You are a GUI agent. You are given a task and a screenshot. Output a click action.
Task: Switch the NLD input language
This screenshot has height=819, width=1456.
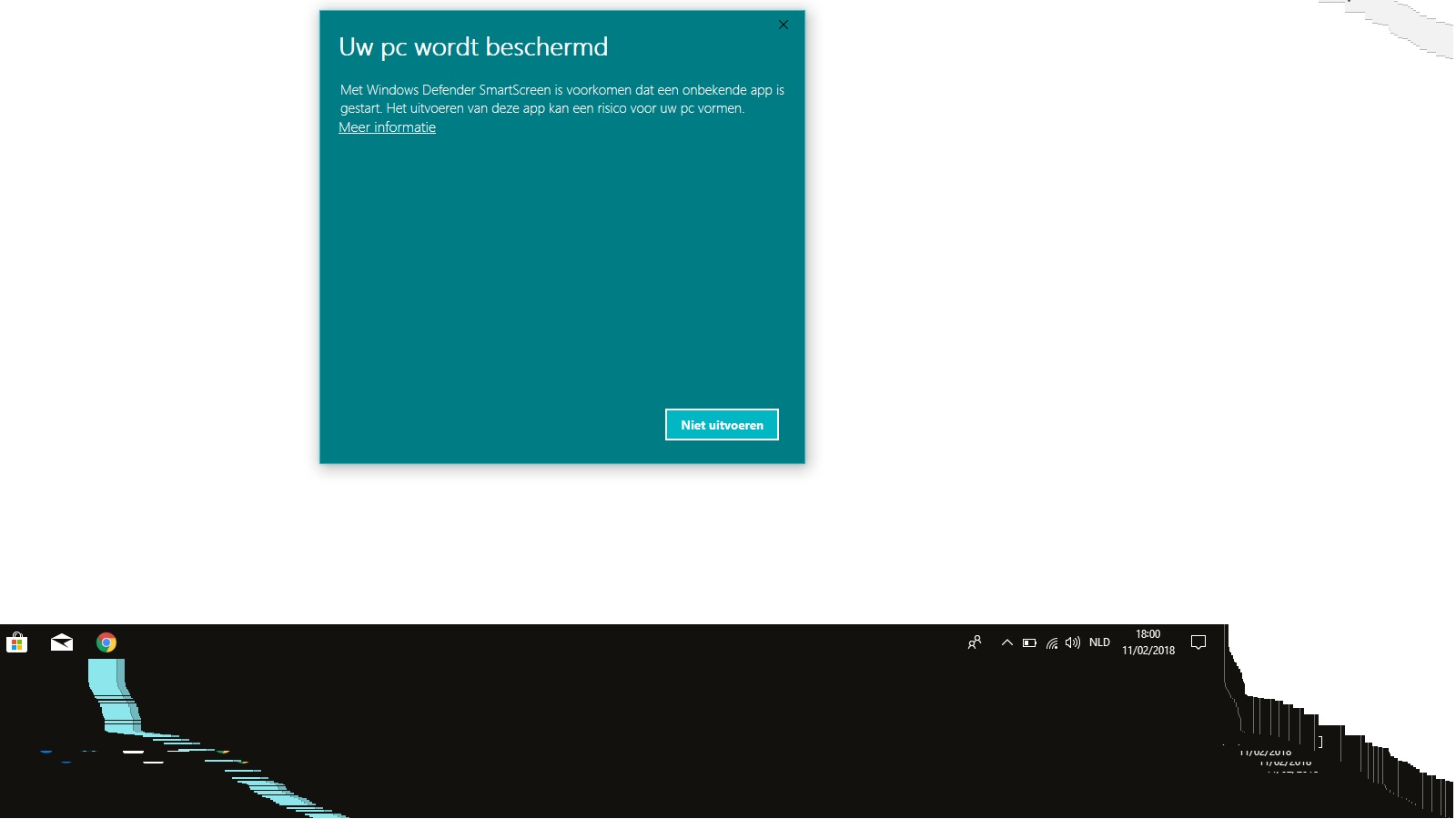coord(1099,642)
